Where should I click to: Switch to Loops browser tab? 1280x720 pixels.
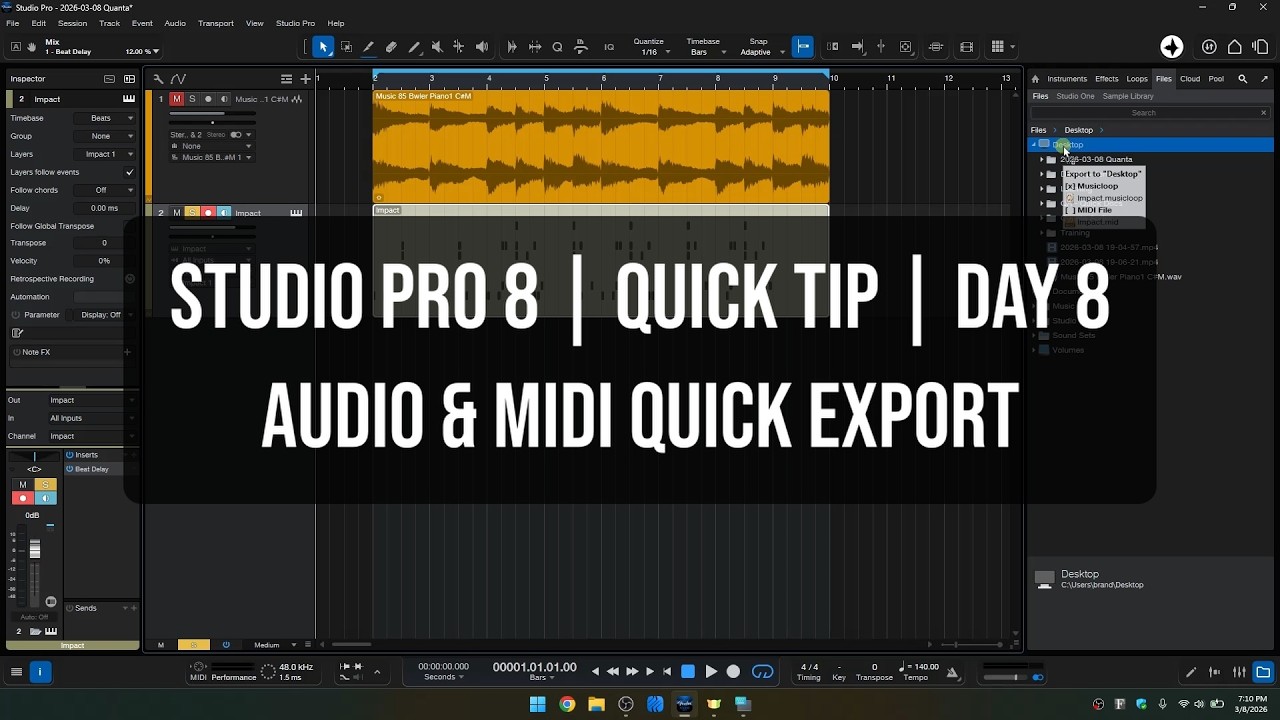(1137, 79)
